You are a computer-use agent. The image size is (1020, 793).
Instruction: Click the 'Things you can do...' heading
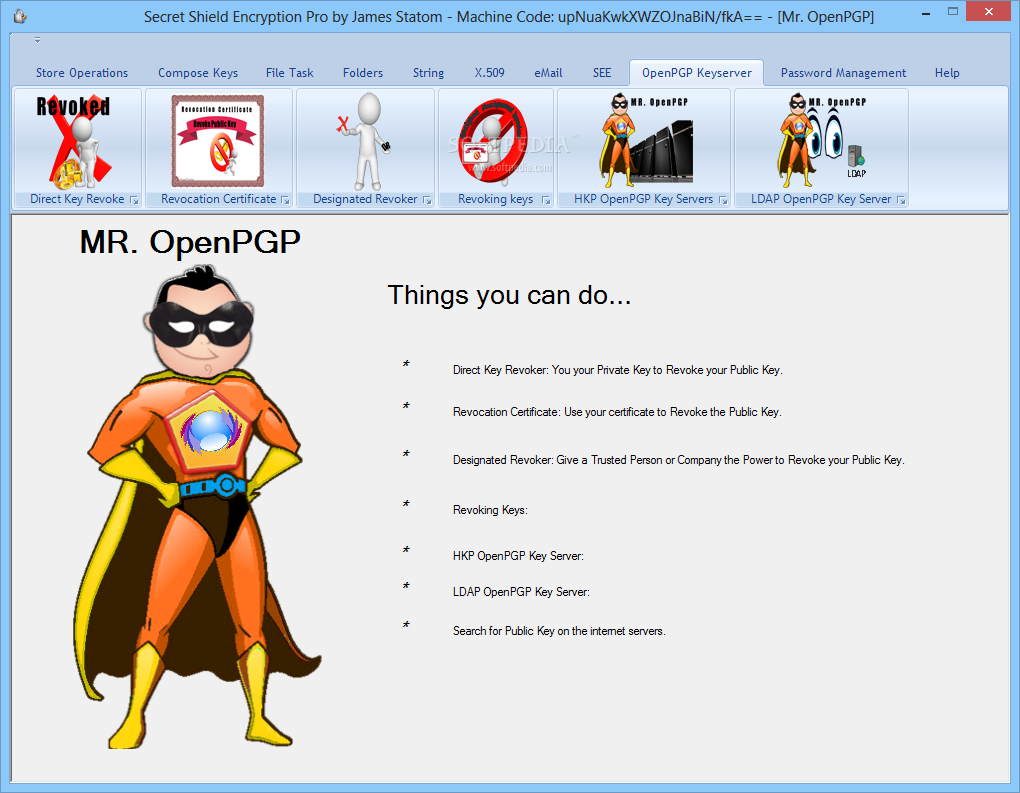(x=509, y=295)
